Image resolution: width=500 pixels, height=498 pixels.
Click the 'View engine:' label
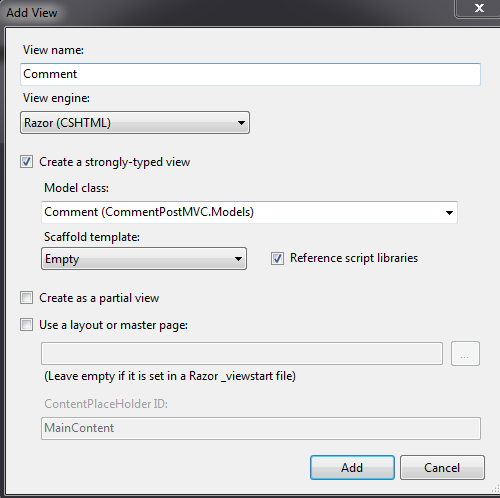(x=56, y=98)
